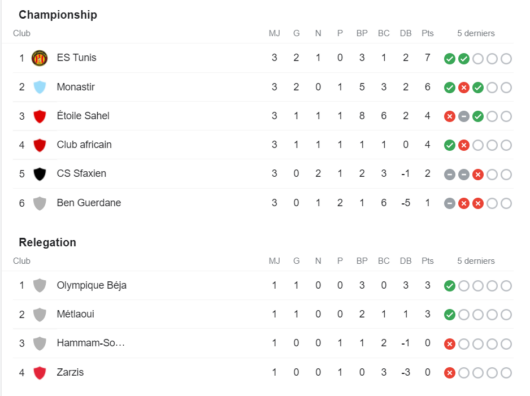530x396 pixels.
Task: Click Monastir's light blue shield icon
Action: tap(40, 87)
